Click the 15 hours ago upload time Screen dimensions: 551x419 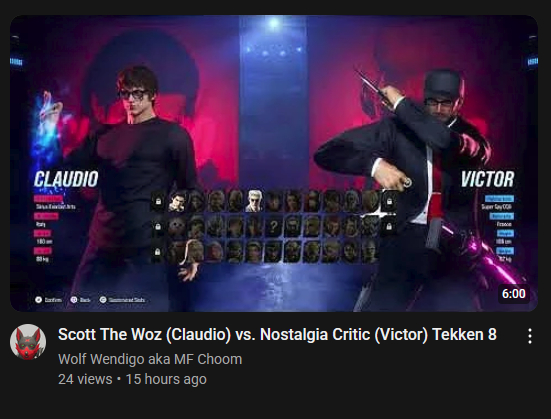166,379
